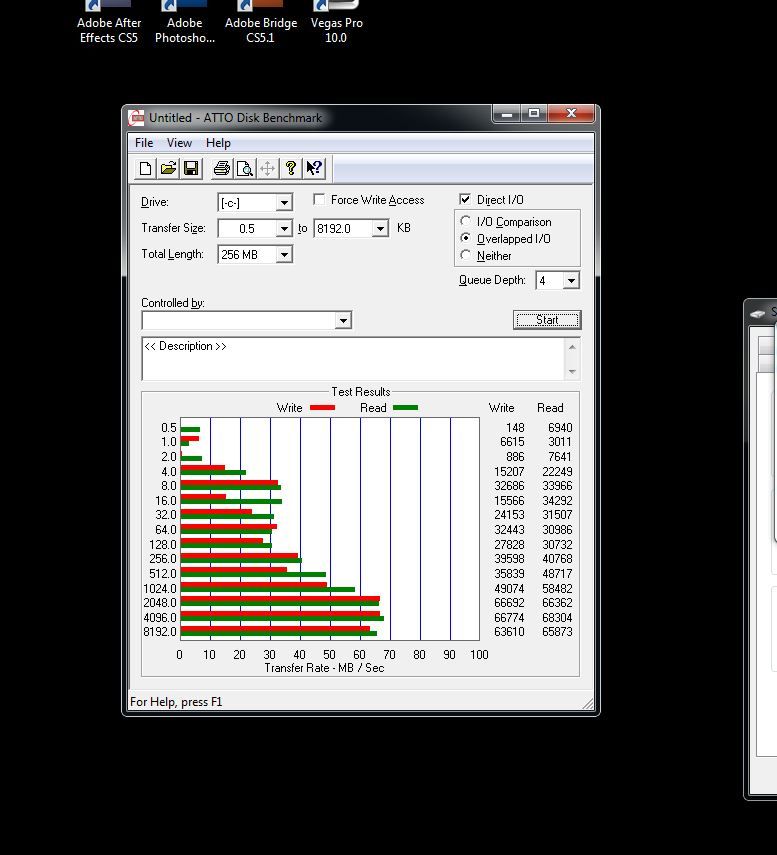The width and height of the screenshot is (777, 855).
Task: Open Print Preview from the toolbar
Action: [244, 169]
